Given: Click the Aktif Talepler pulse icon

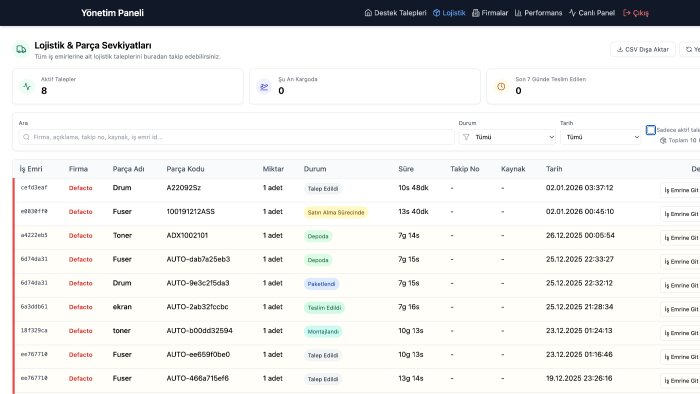Looking at the screenshot, I should pyautogui.click(x=27, y=86).
